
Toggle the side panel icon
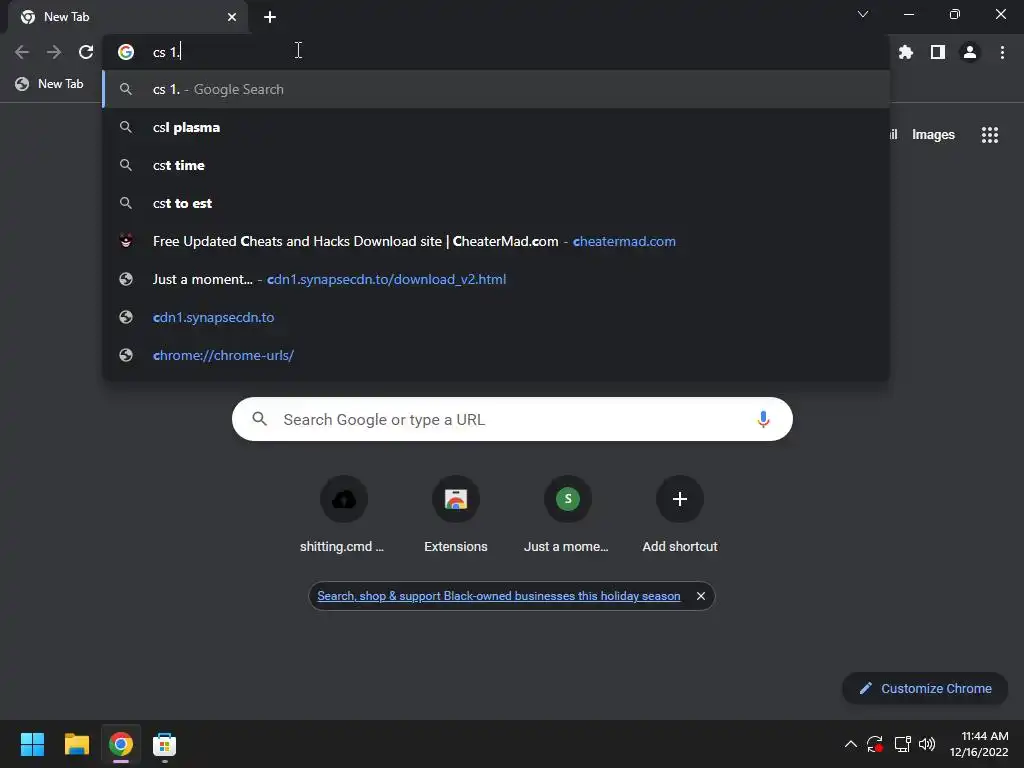(938, 52)
